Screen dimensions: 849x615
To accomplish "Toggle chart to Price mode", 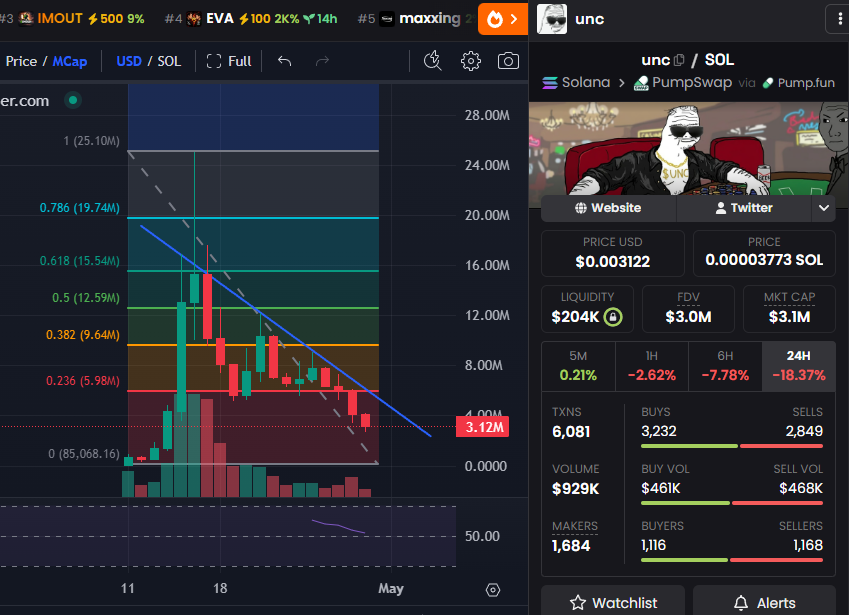I will (21, 61).
